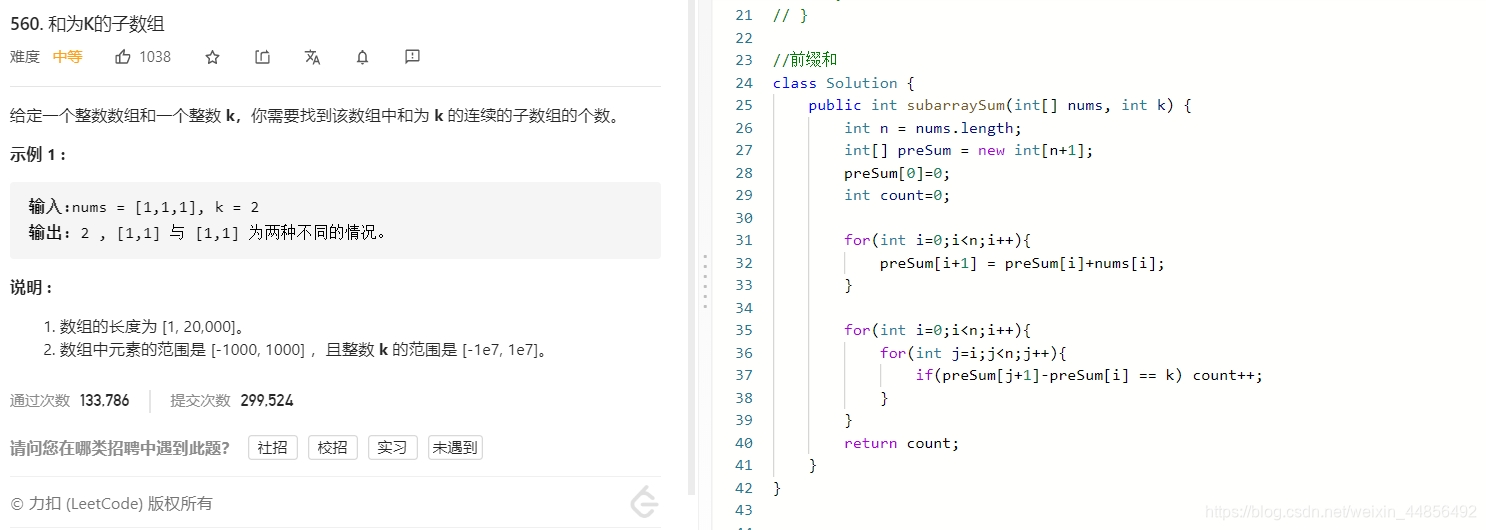Select the 社招 recruitment button
Image resolution: width=1486 pixels, height=530 pixels.
click(273, 448)
